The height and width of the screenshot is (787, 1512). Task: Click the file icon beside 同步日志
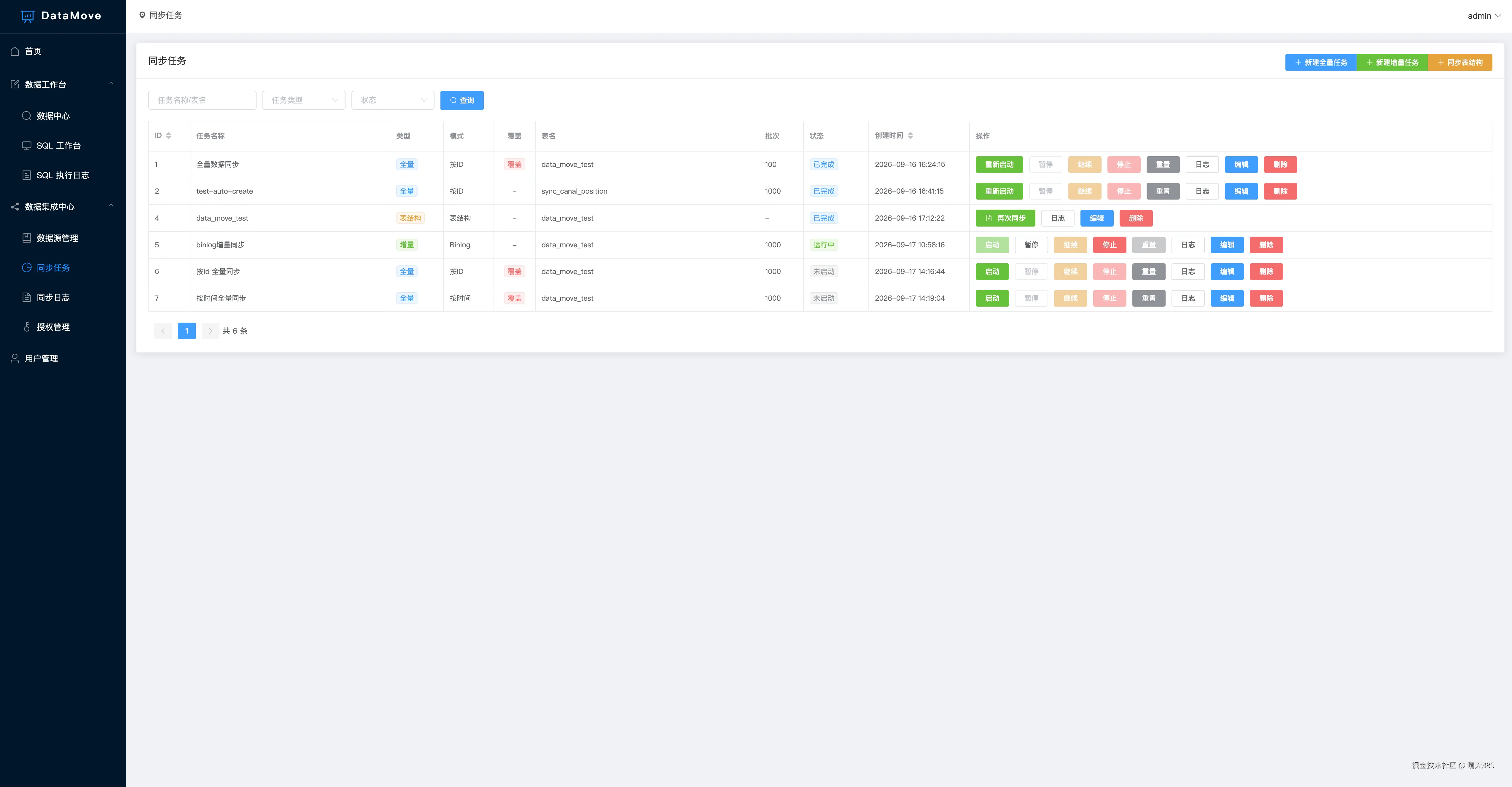point(26,297)
